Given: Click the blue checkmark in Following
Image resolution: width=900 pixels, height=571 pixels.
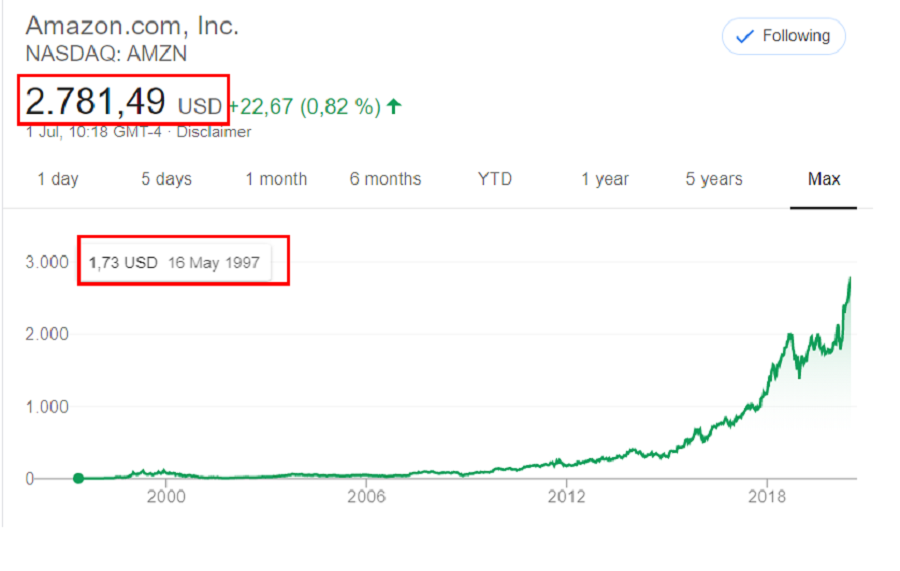Looking at the screenshot, I should tap(744, 37).
